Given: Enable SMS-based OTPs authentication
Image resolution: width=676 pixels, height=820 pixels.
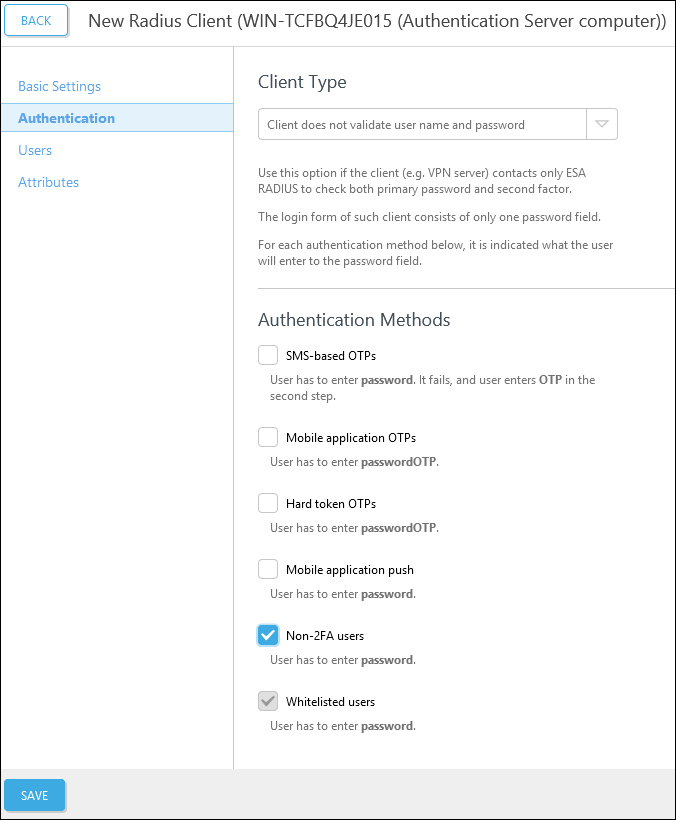Looking at the screenshot, I should tap(268, 354).
